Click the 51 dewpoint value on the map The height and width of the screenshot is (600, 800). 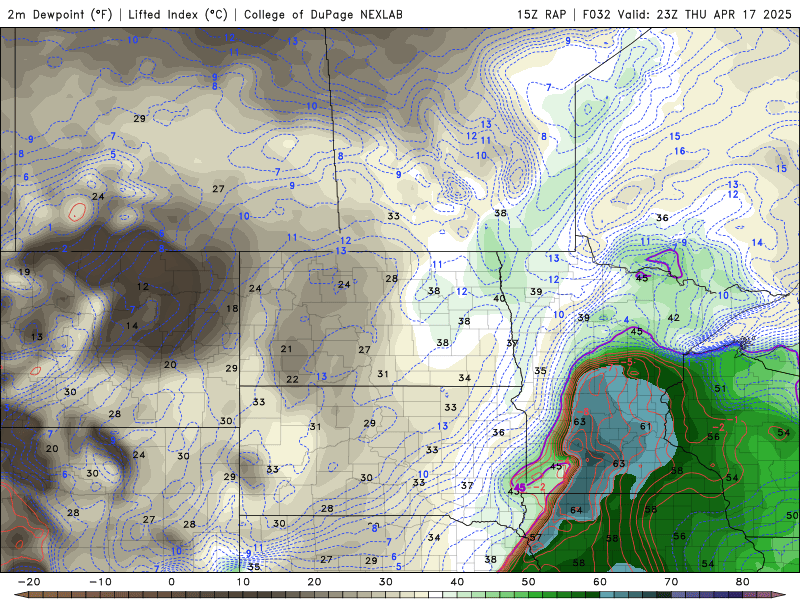point(720,389)
